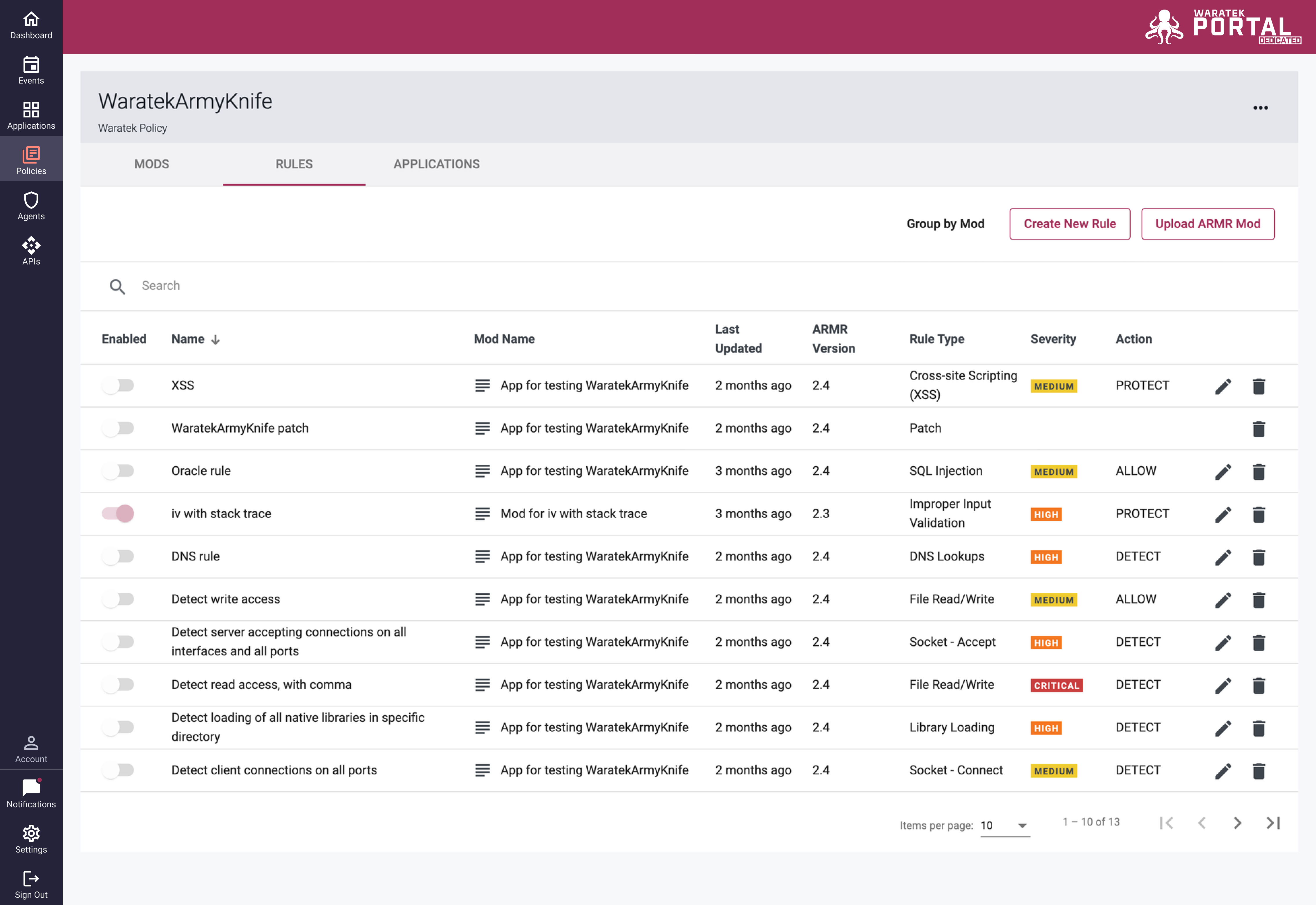The width and height of the screenshot is (1316, 905).
Task: Open mod details icon for Mod for iv with stack trace
Action: [x=482, y=514]
